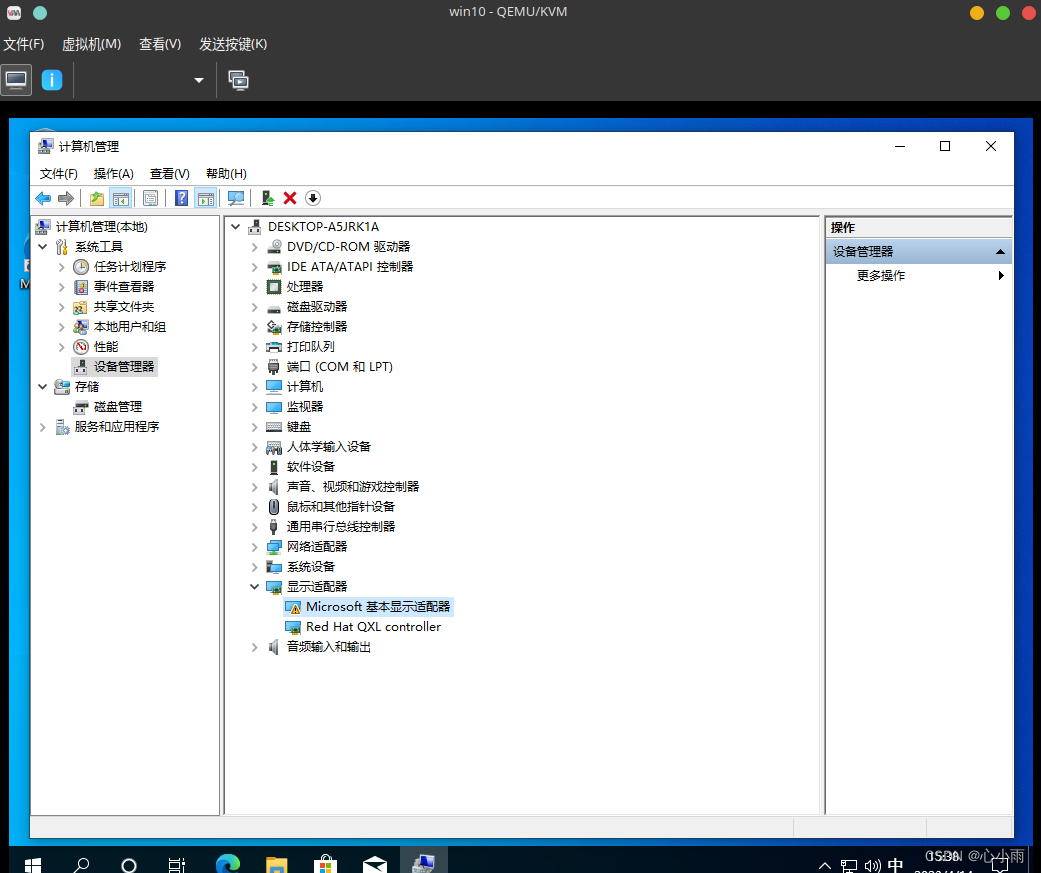Click the blue Help question mark icon

click(181, 198)
